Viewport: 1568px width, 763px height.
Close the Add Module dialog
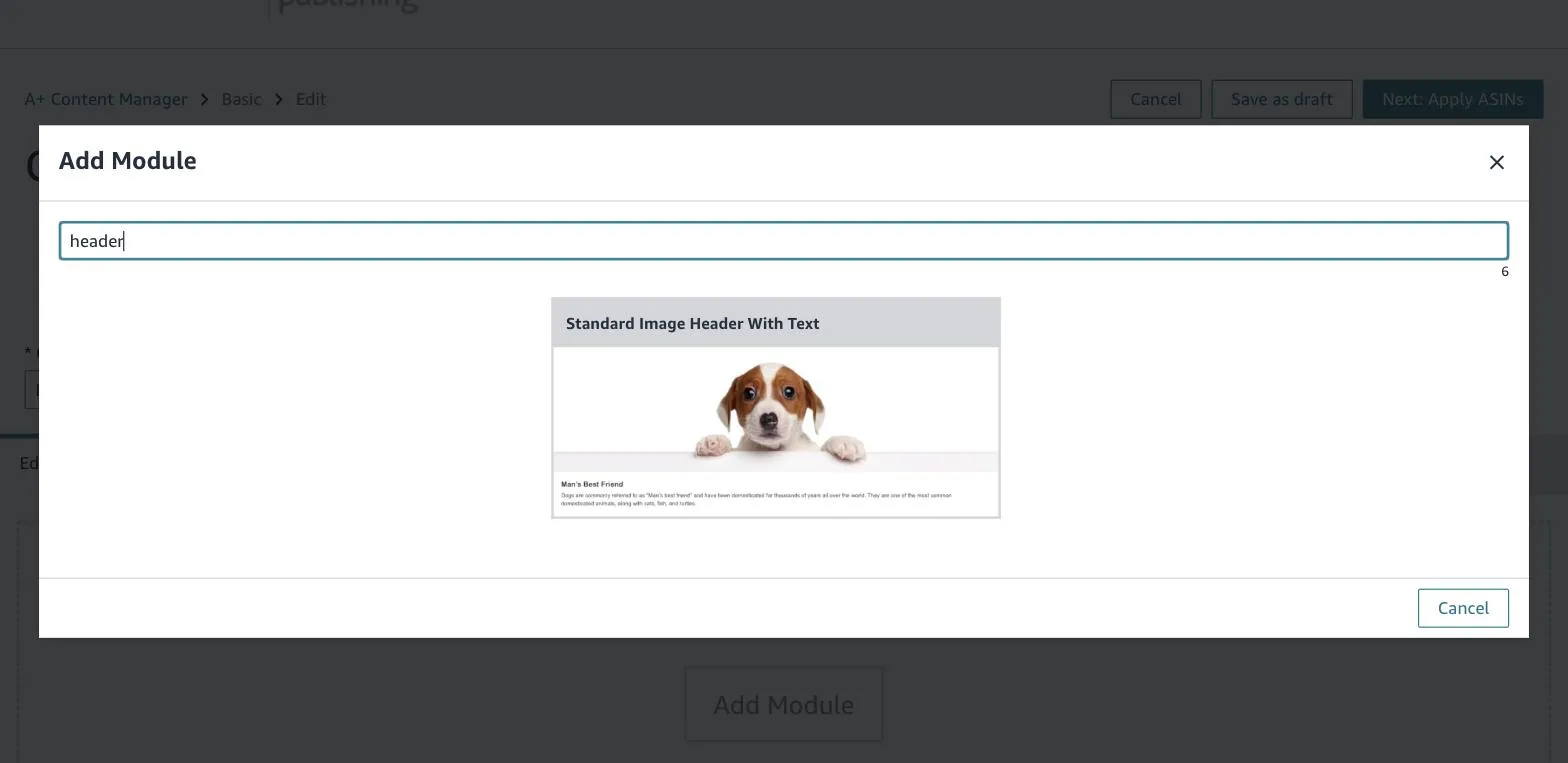point(1496,162)
